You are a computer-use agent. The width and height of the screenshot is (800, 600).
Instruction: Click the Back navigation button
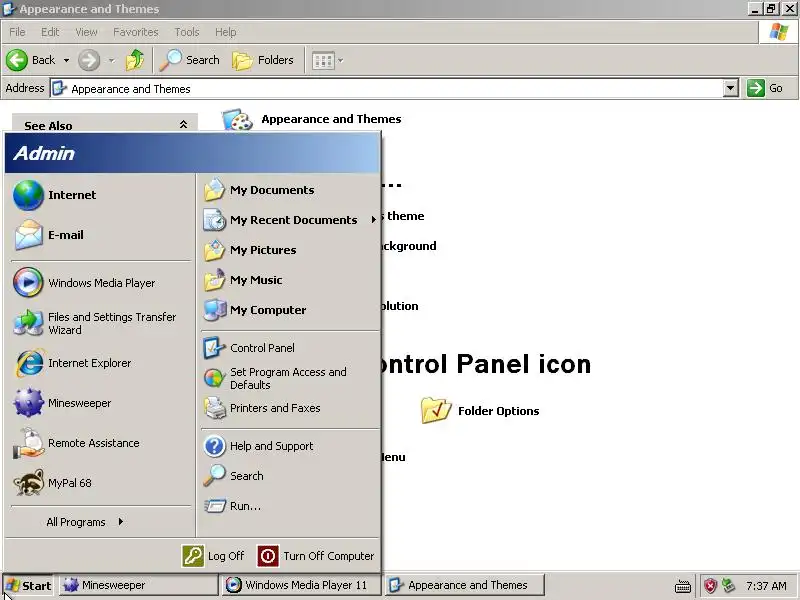(x=32, y=60)
